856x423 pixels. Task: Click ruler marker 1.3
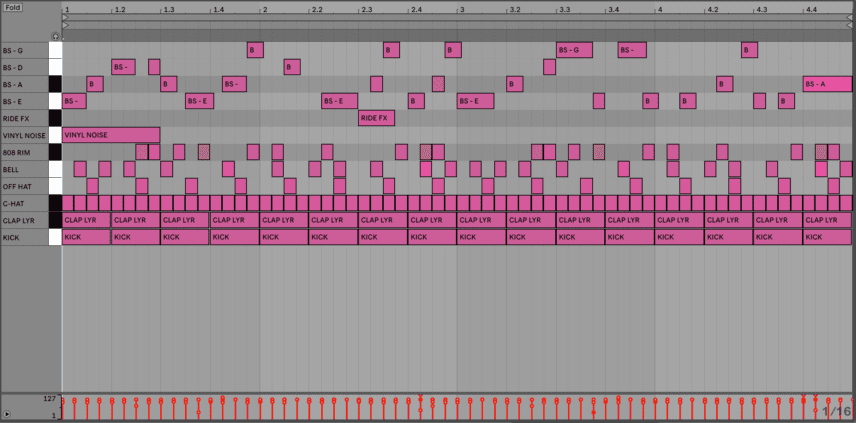pyautogui.click(x=169, y=10)
